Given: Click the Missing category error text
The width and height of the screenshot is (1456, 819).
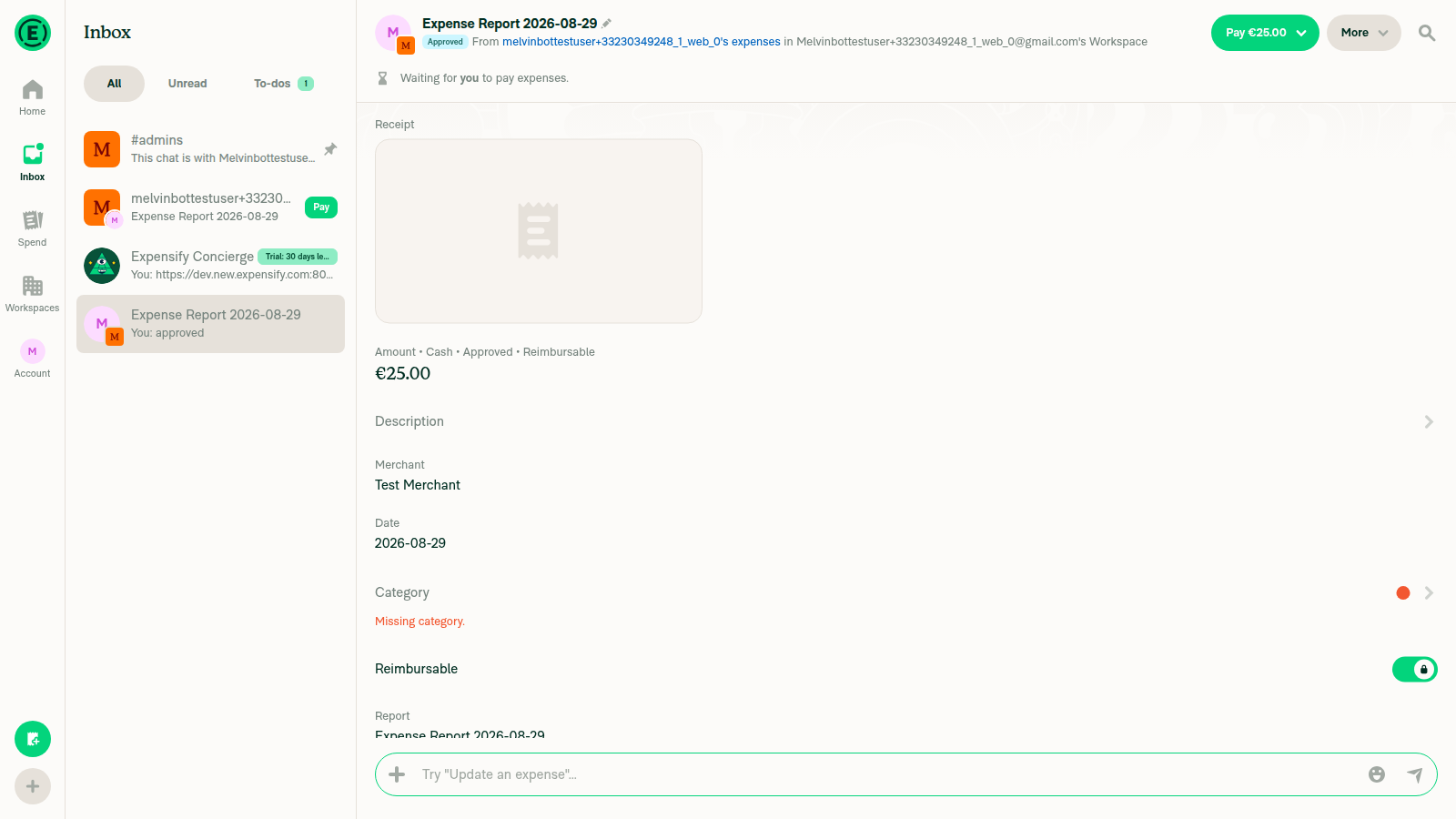Looking at the screenshot, I should point(420,622).
